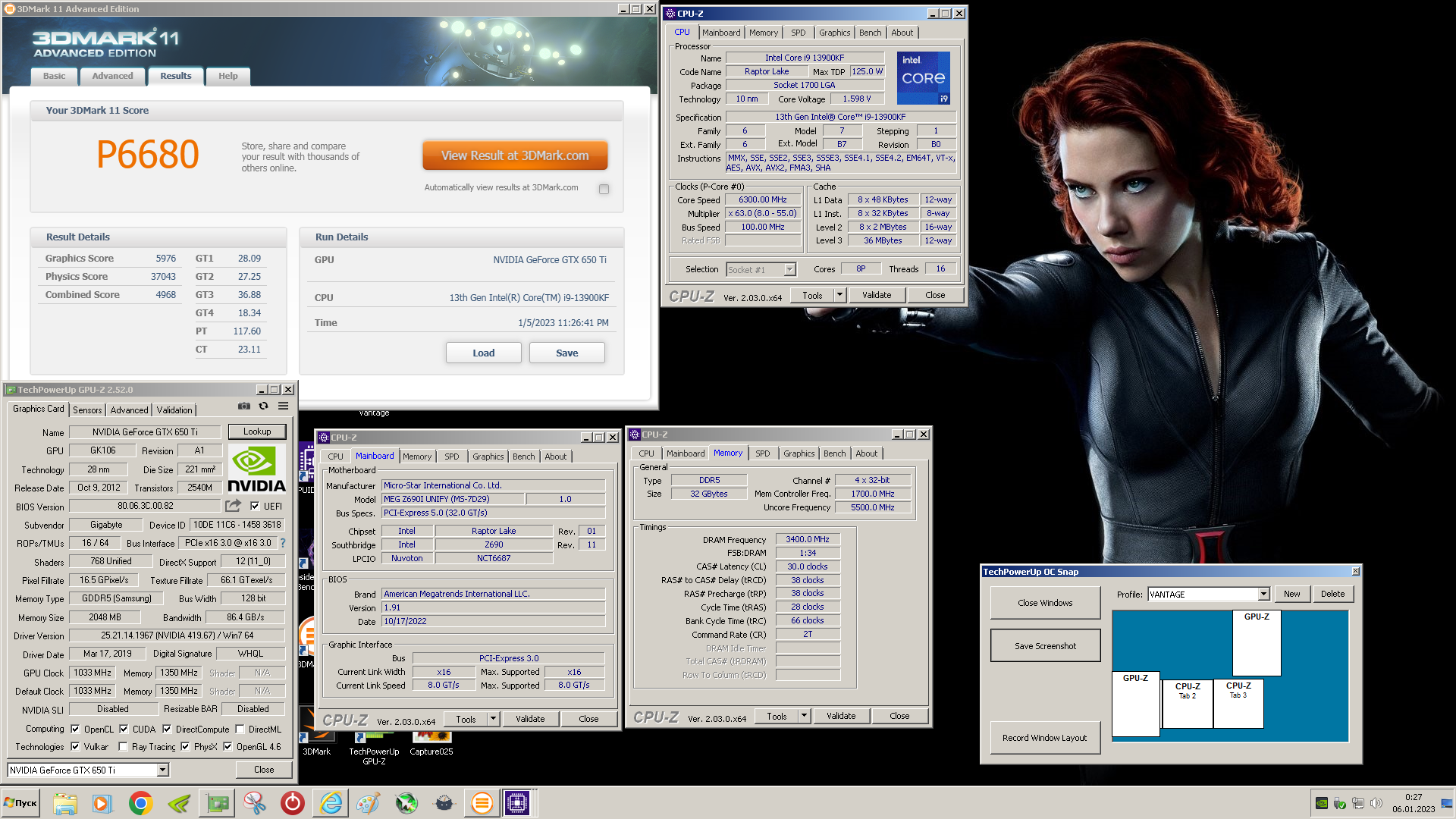This screenshot has height=819, width=1456.
Task: Open Internet Explorer from the taskbar
Action: (331, 803)
